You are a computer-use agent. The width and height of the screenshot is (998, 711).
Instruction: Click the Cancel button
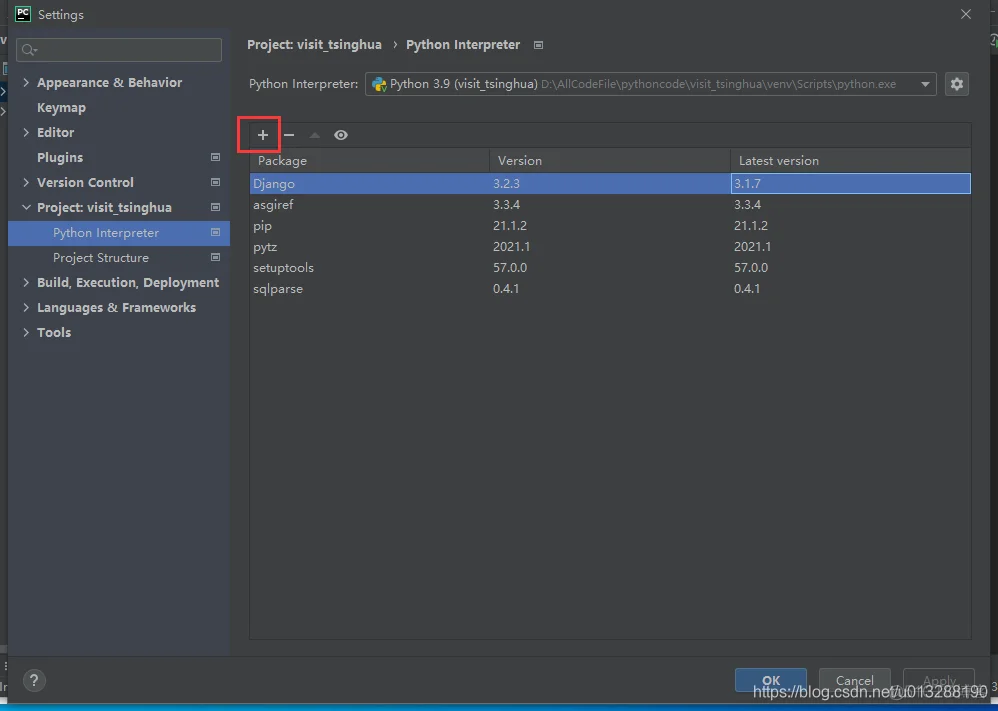pyautogui.click(x=855, y=680)
